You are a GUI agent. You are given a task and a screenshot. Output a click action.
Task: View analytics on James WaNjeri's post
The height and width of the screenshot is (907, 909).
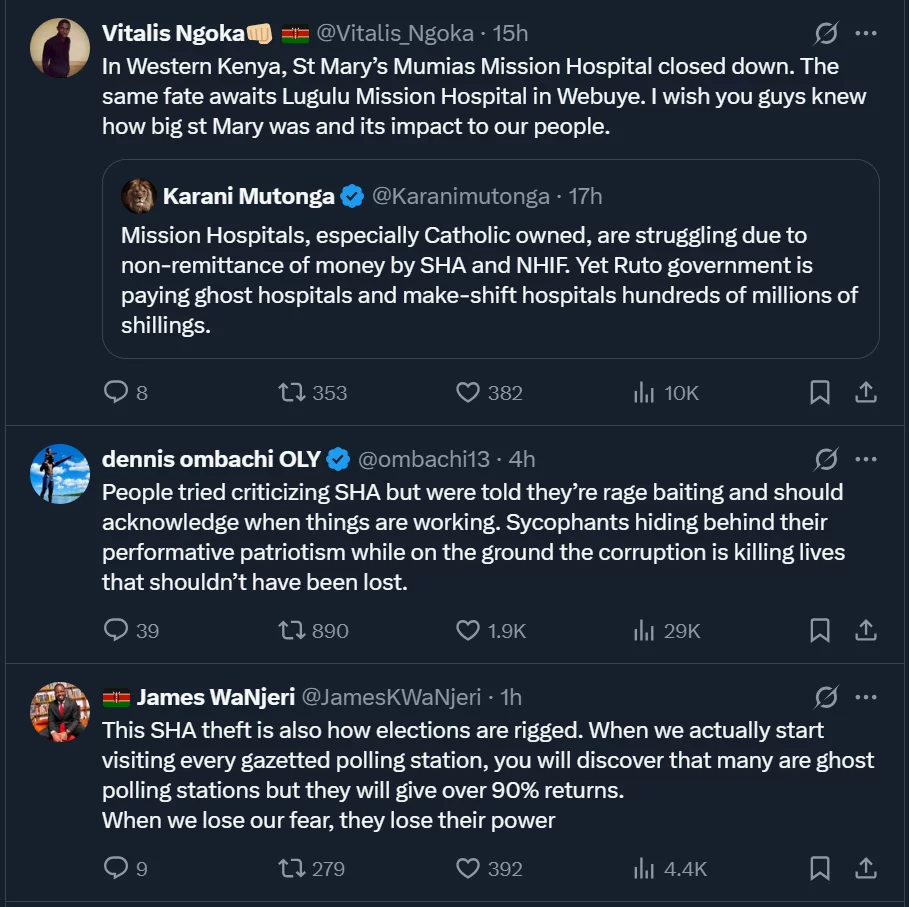tap(644, 868)
